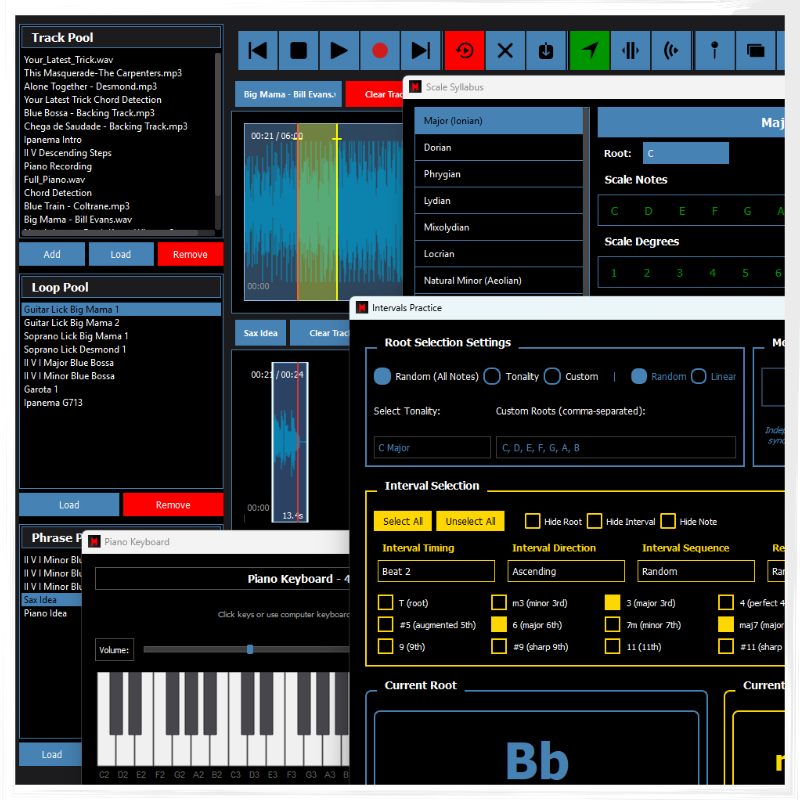Click the Add button under Track Pool
800x800 pixels.
coord(52,254)
